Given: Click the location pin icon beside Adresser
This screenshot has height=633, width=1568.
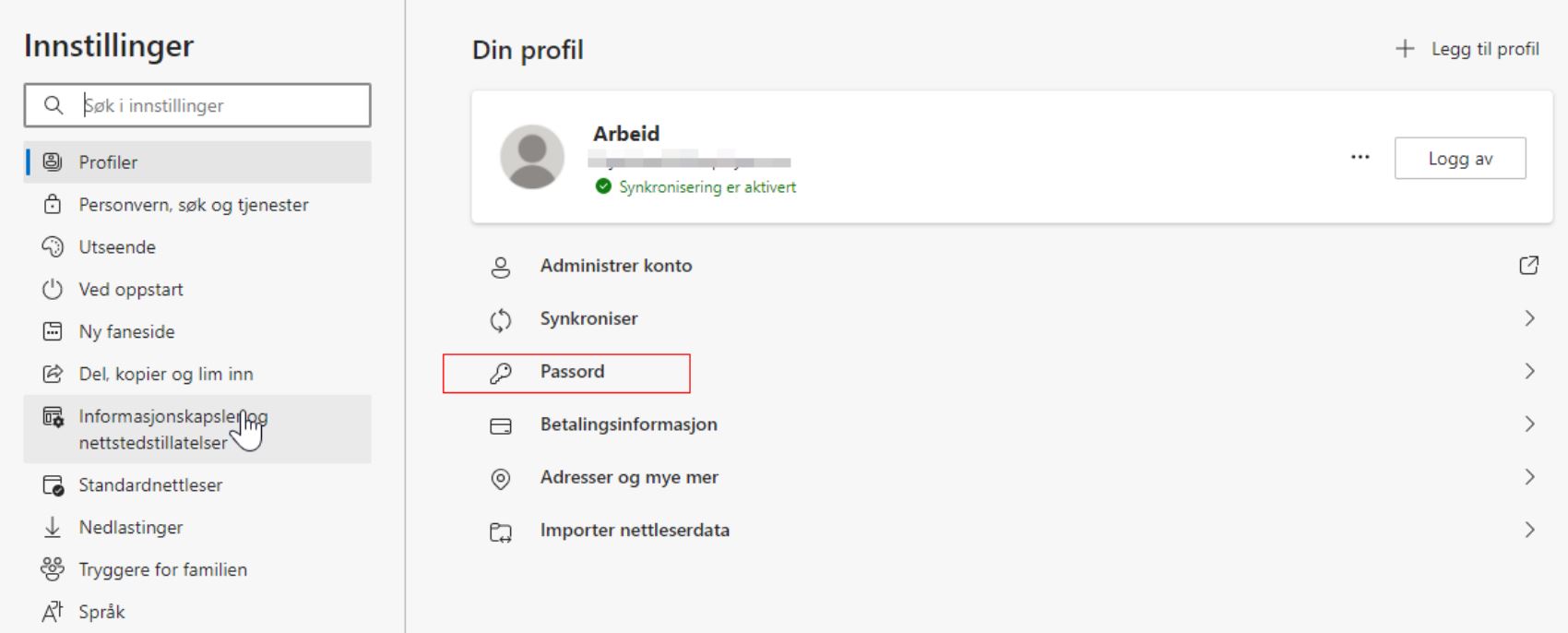Looking at the screenshot, I should [x=501, y=479].
